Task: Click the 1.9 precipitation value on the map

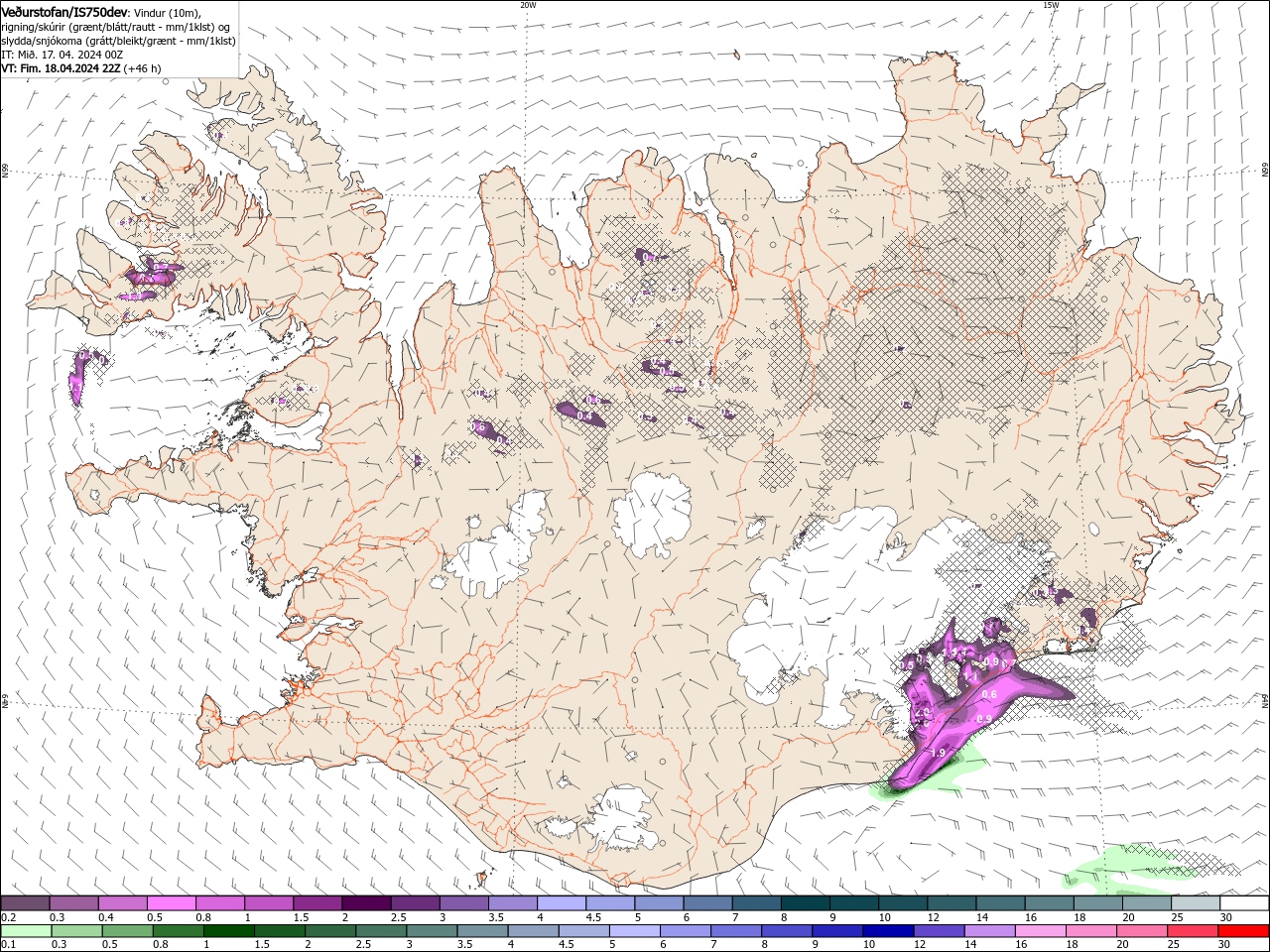Action: [x=938, y=754]
